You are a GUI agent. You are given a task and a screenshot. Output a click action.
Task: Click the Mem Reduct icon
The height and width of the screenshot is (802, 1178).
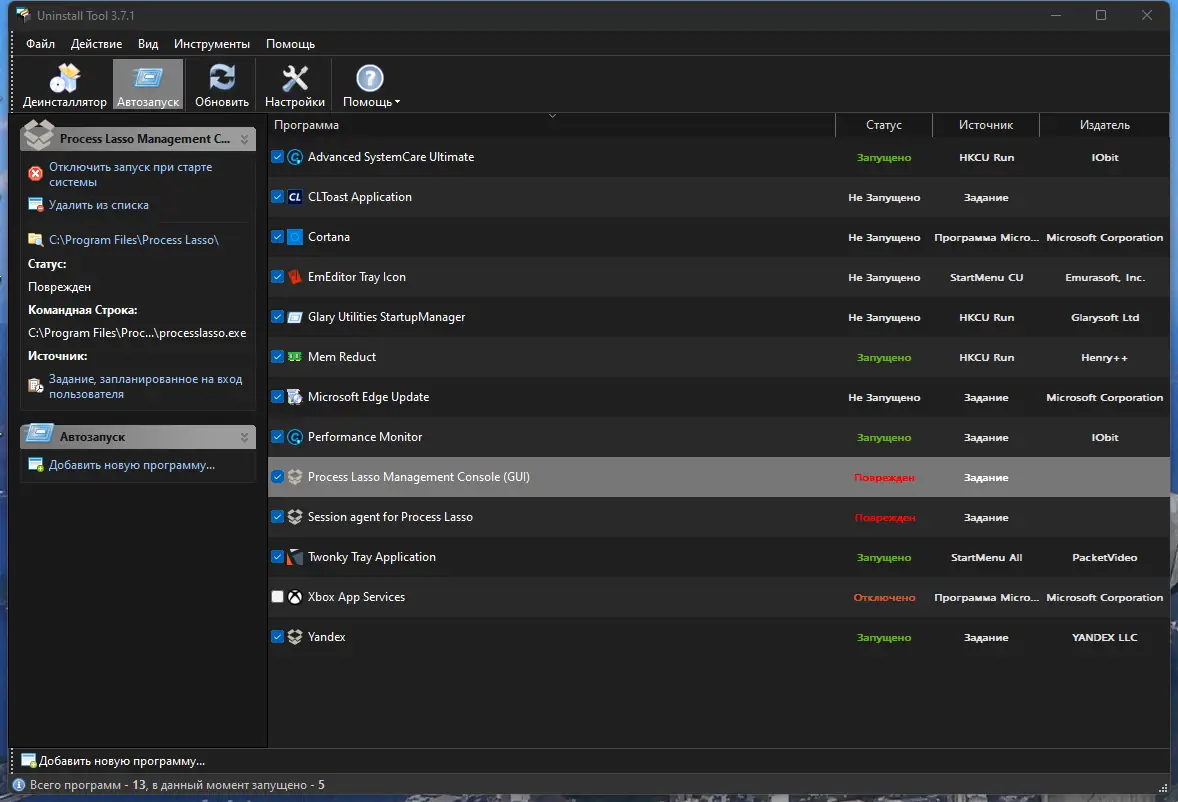pos(295,357)
